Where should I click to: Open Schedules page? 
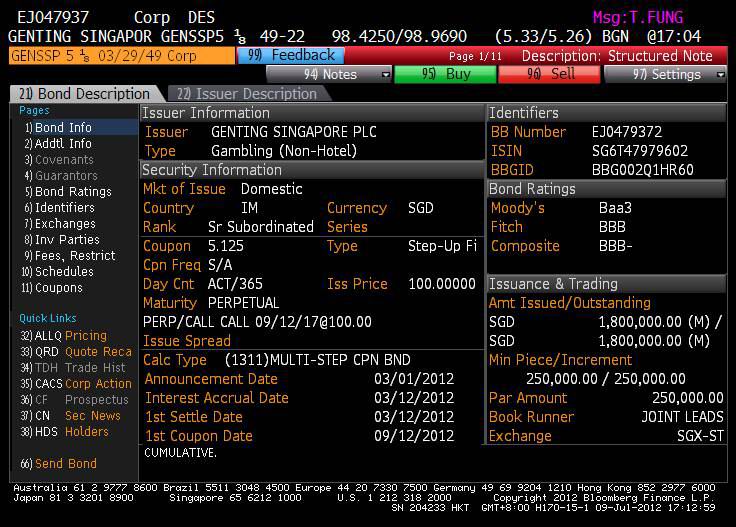click(x=58, y=271)
